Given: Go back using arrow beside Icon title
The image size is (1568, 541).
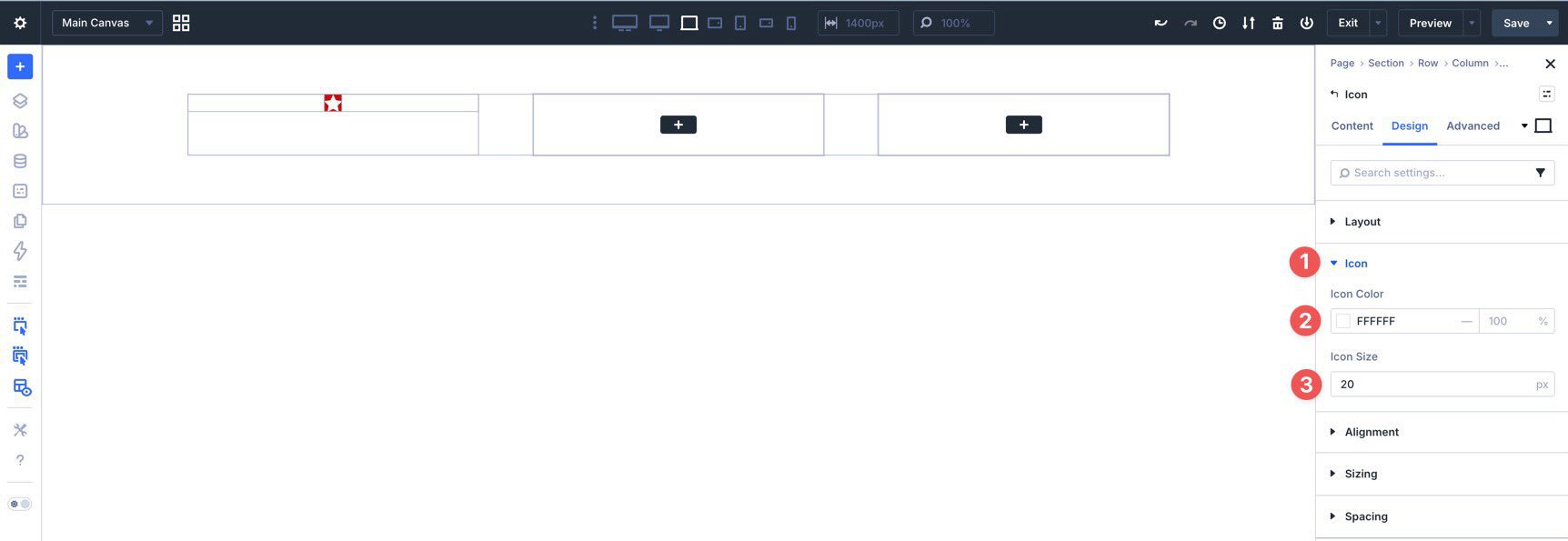Looking at the screenshot, I should point(1334,94).
